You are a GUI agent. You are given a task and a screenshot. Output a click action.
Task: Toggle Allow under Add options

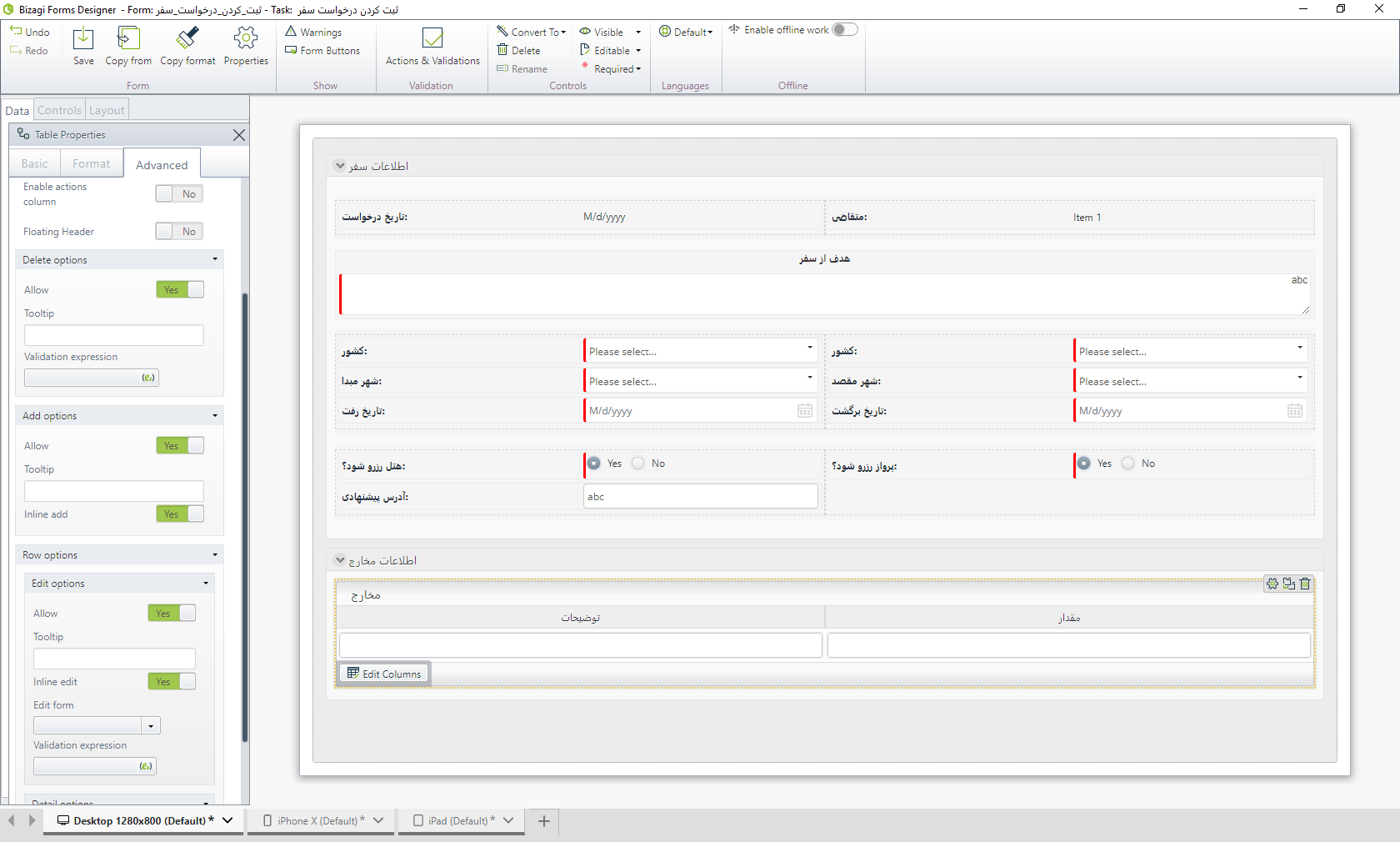click(180, 445)
